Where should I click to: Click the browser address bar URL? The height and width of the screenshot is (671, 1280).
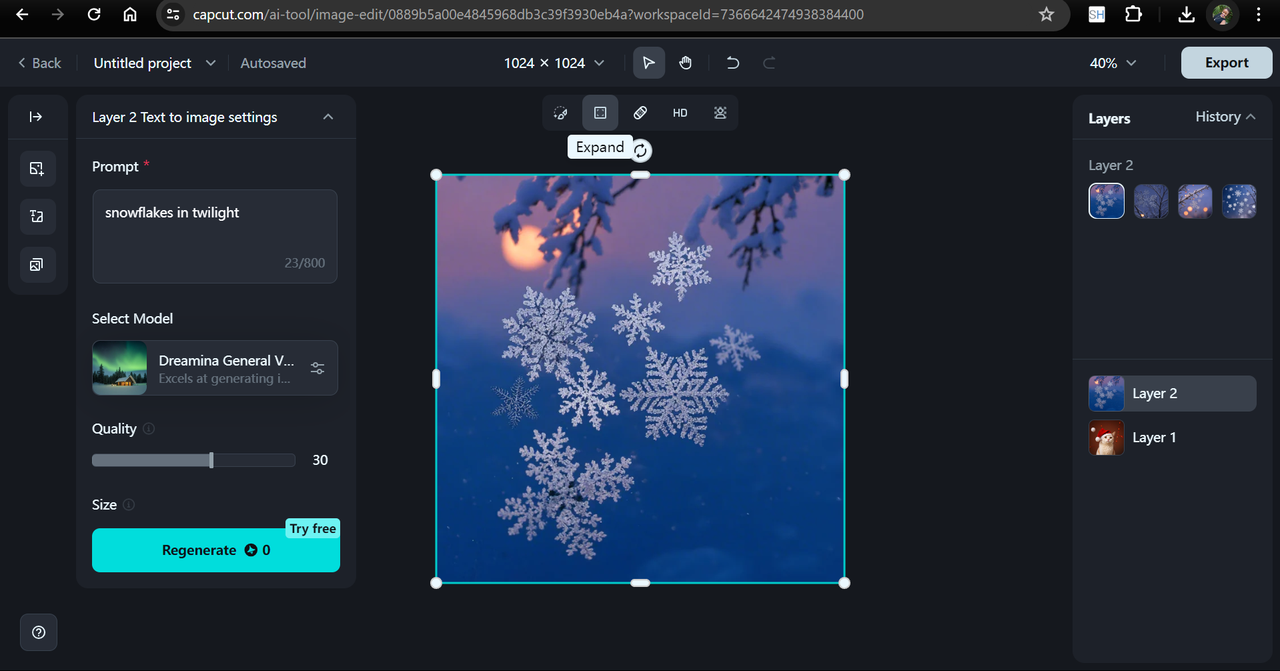(x=528, y=15)
